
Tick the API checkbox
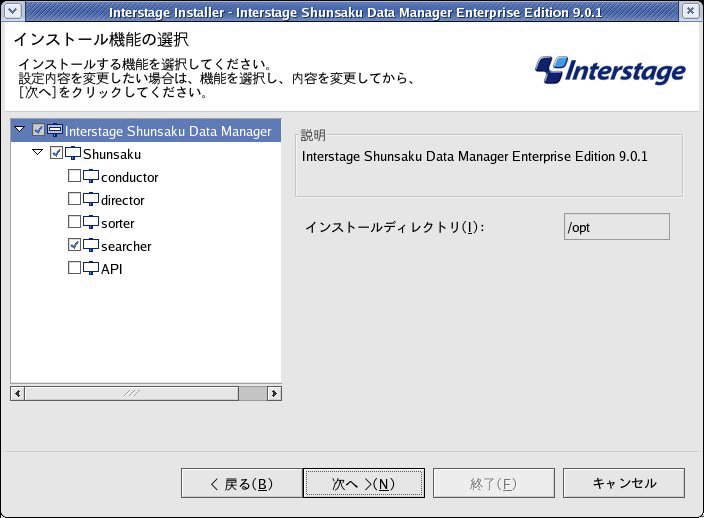(75, 268)
